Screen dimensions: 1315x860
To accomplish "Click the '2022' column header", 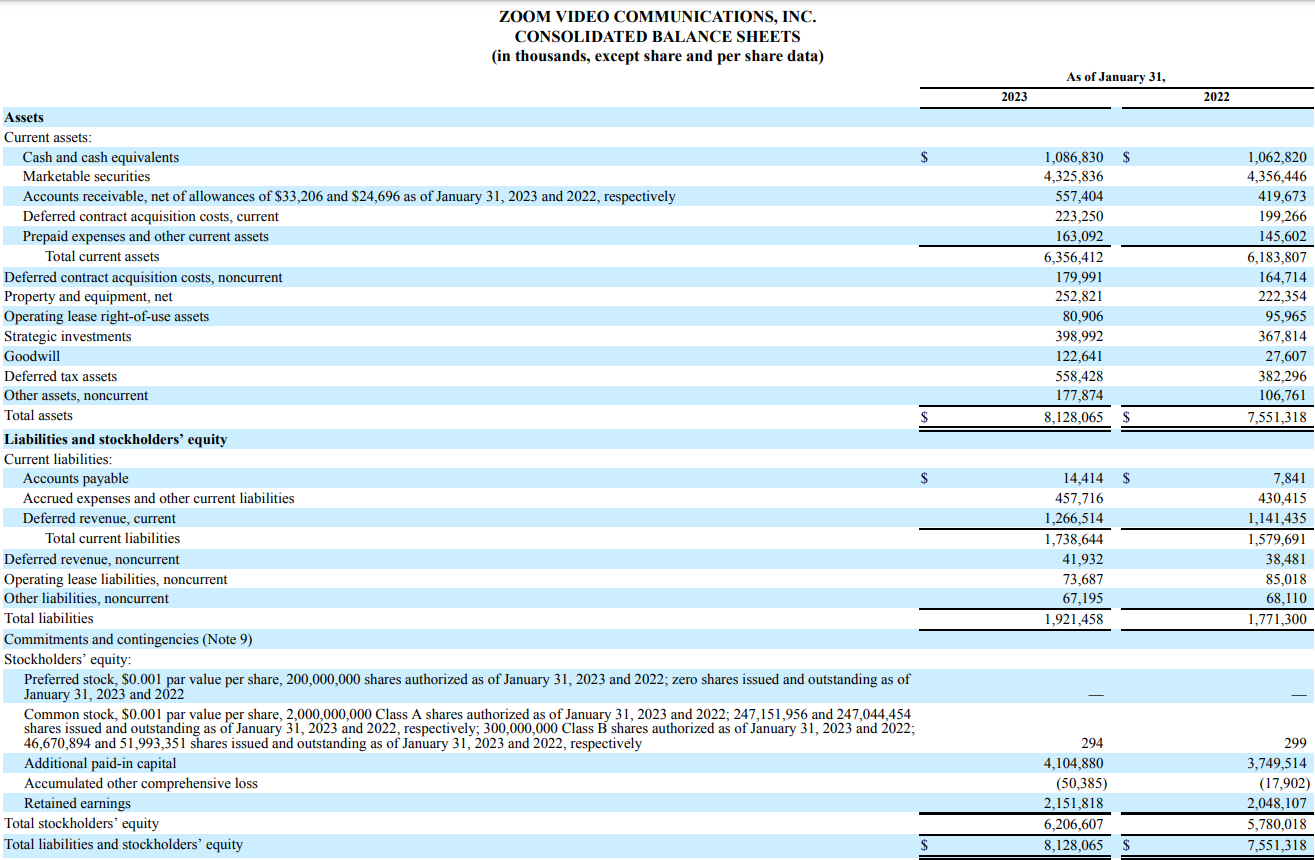I will (1217, 97).
